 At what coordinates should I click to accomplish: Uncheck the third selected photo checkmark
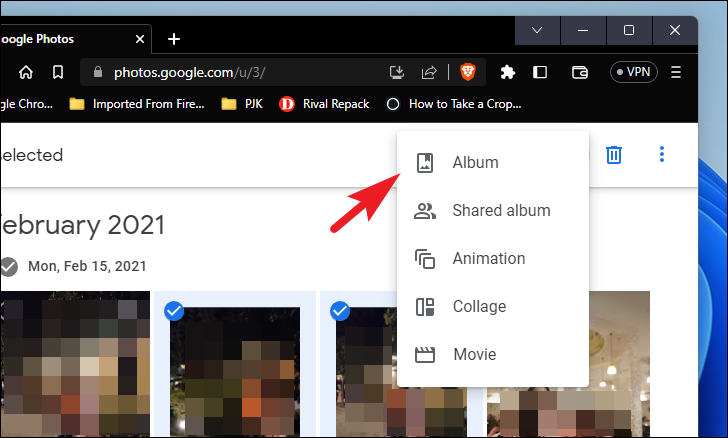[340, 311]
